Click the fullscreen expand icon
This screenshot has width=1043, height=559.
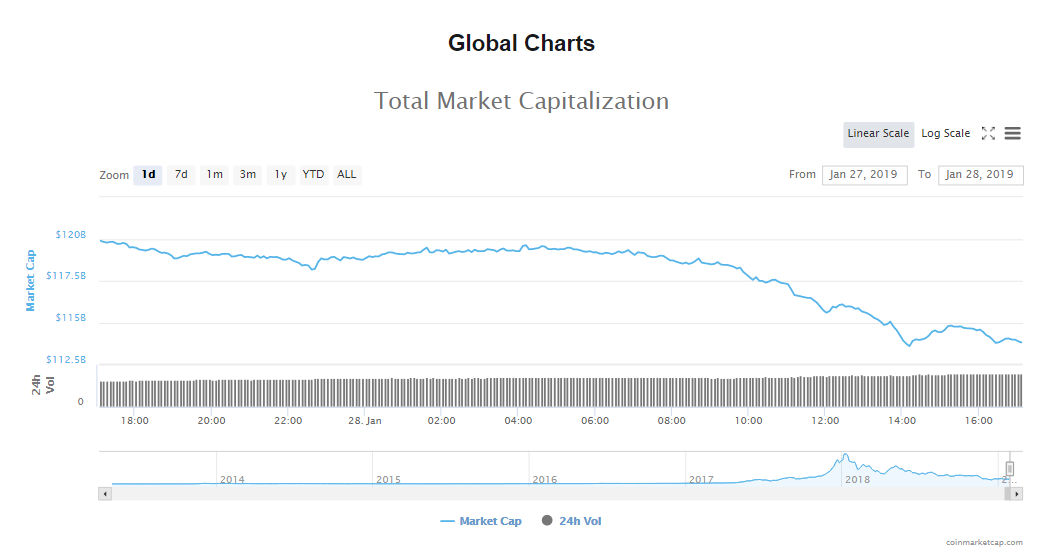[988, 134]
